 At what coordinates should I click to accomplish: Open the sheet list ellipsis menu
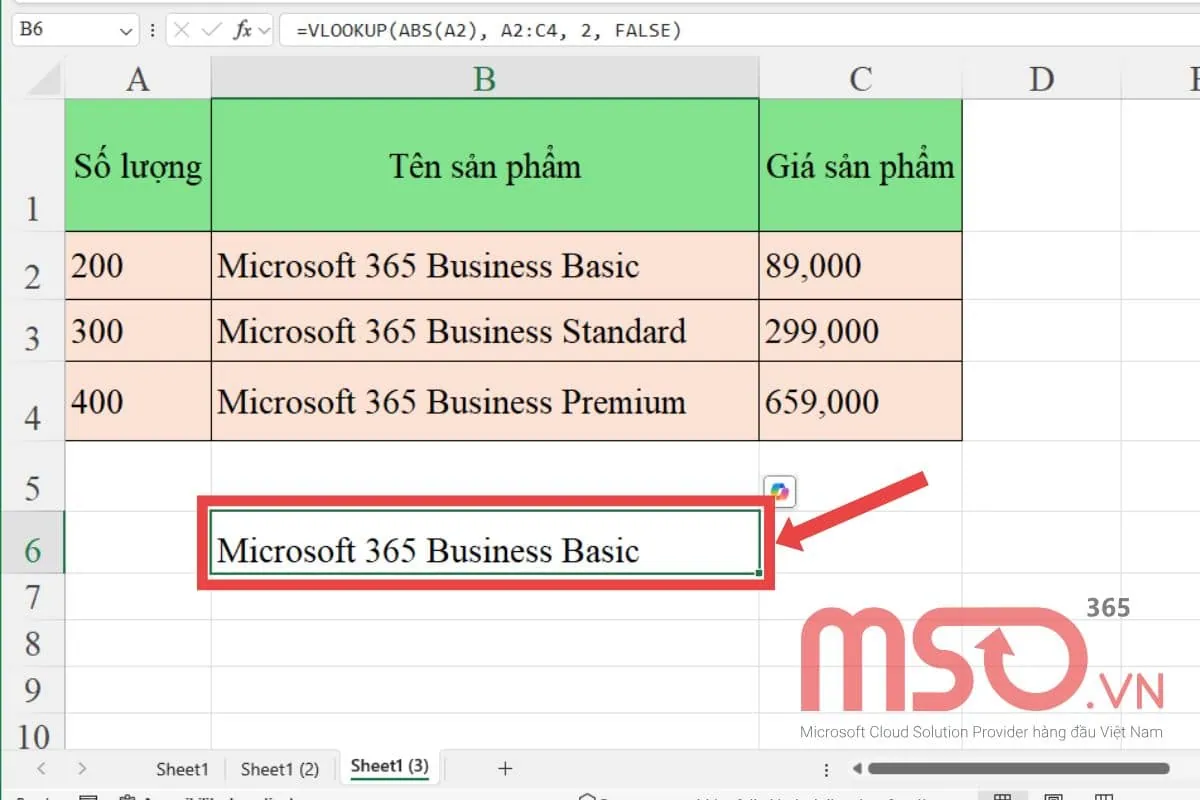[x=826, y=769]
